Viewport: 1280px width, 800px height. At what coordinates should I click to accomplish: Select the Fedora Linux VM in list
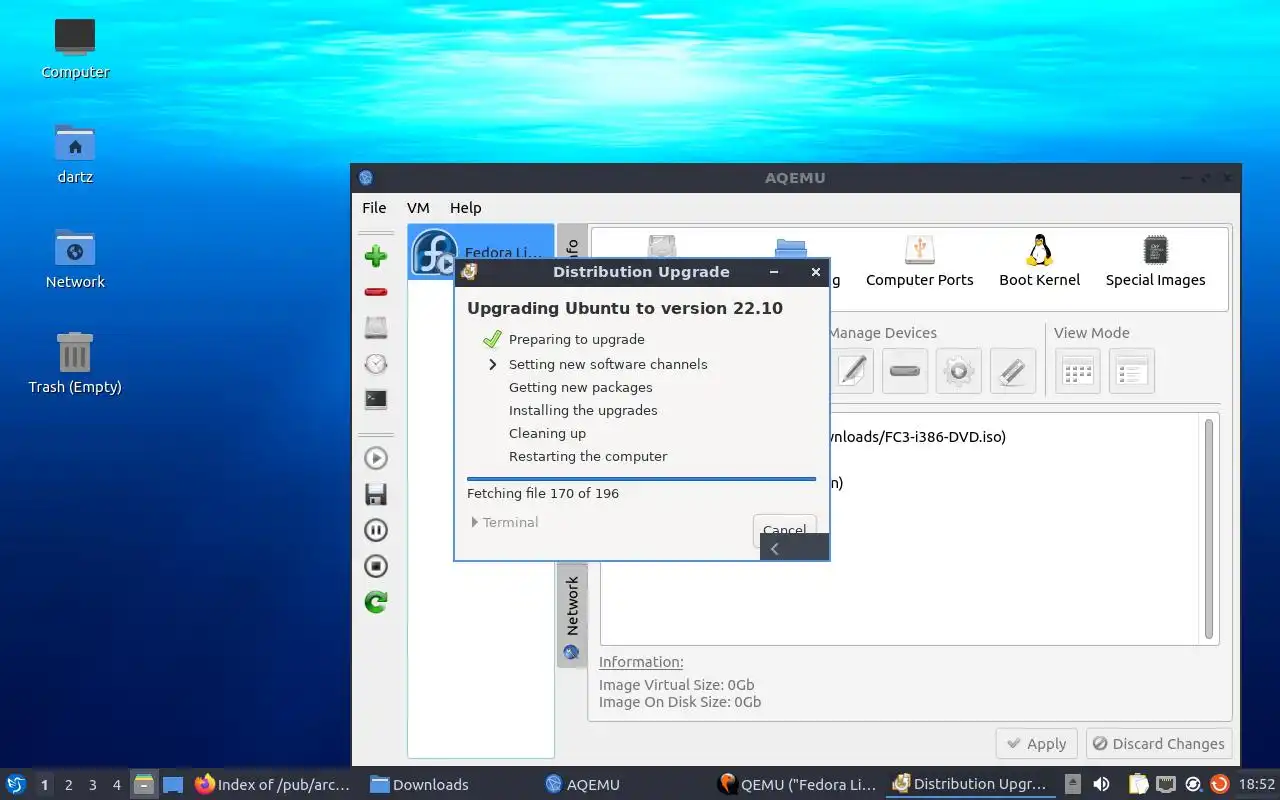(x=480, y=252)
